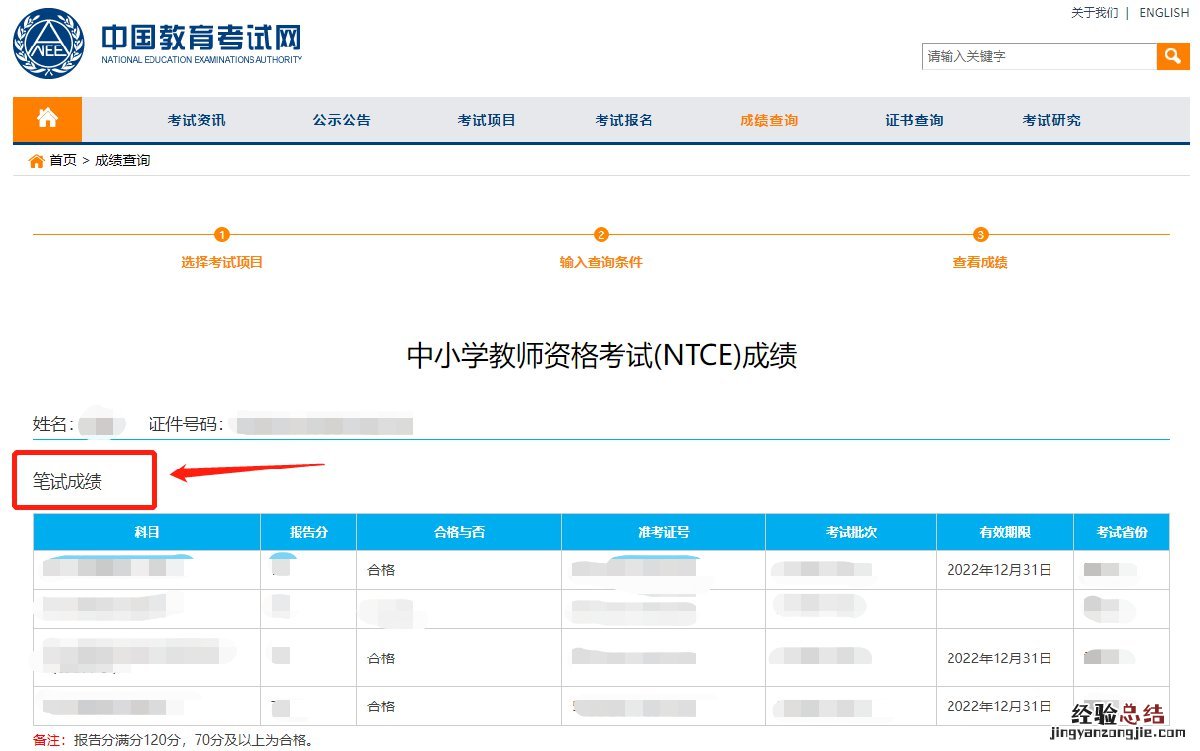The height and width of the screenshot is (751, 1200).
Task: Open the 公示公告 menu
Action: point(341,120)
